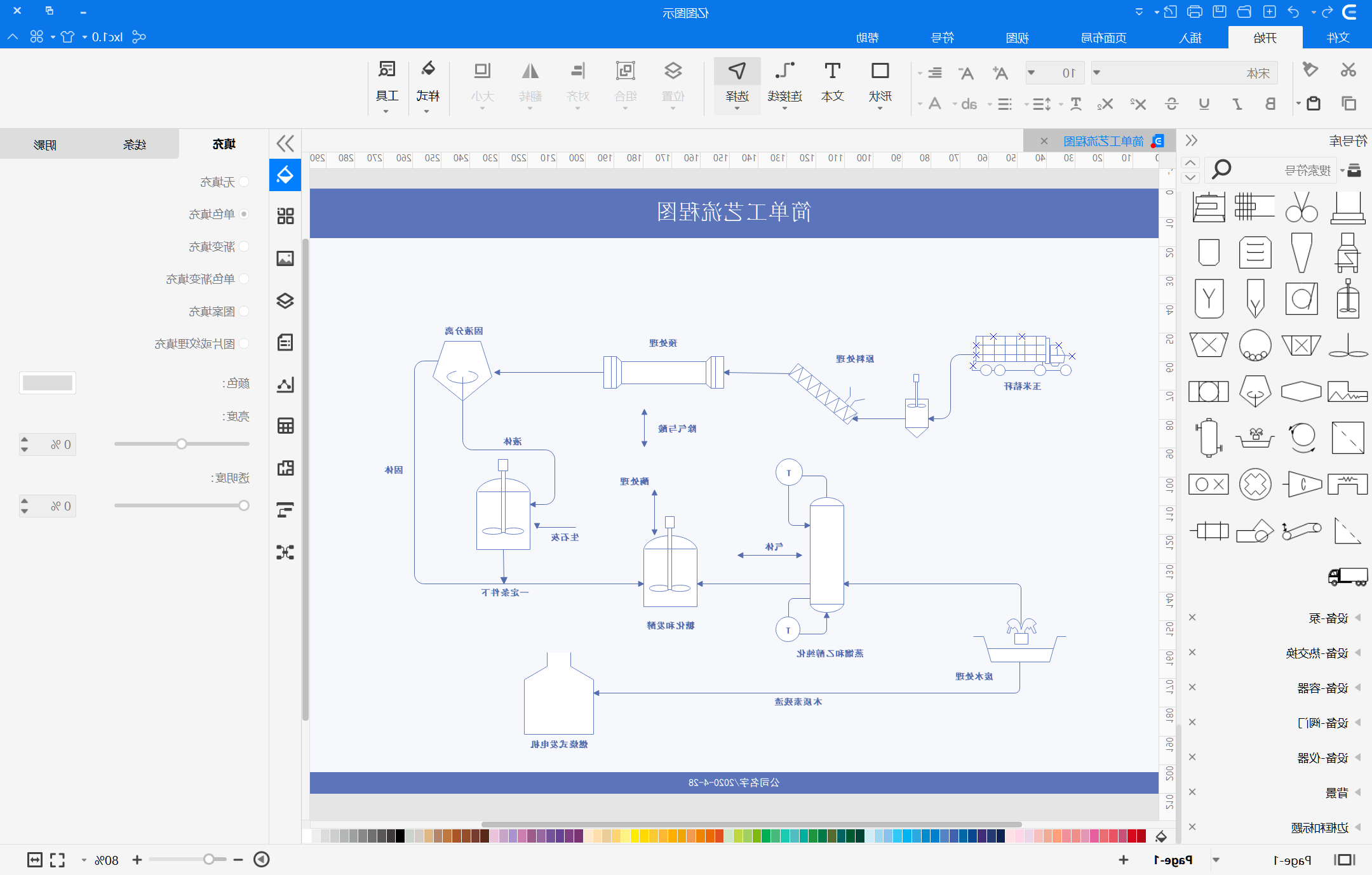The width and height of the screenshot is (1372, 875).
Task: Click the 透明度 transparency slider handle
Action: coord(244,505)
